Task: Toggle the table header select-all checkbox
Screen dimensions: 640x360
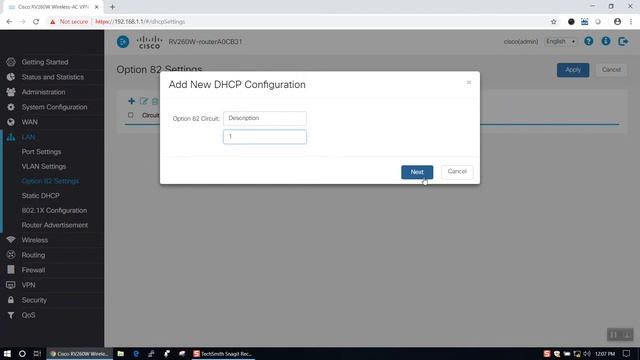Action: click(131, 115)
